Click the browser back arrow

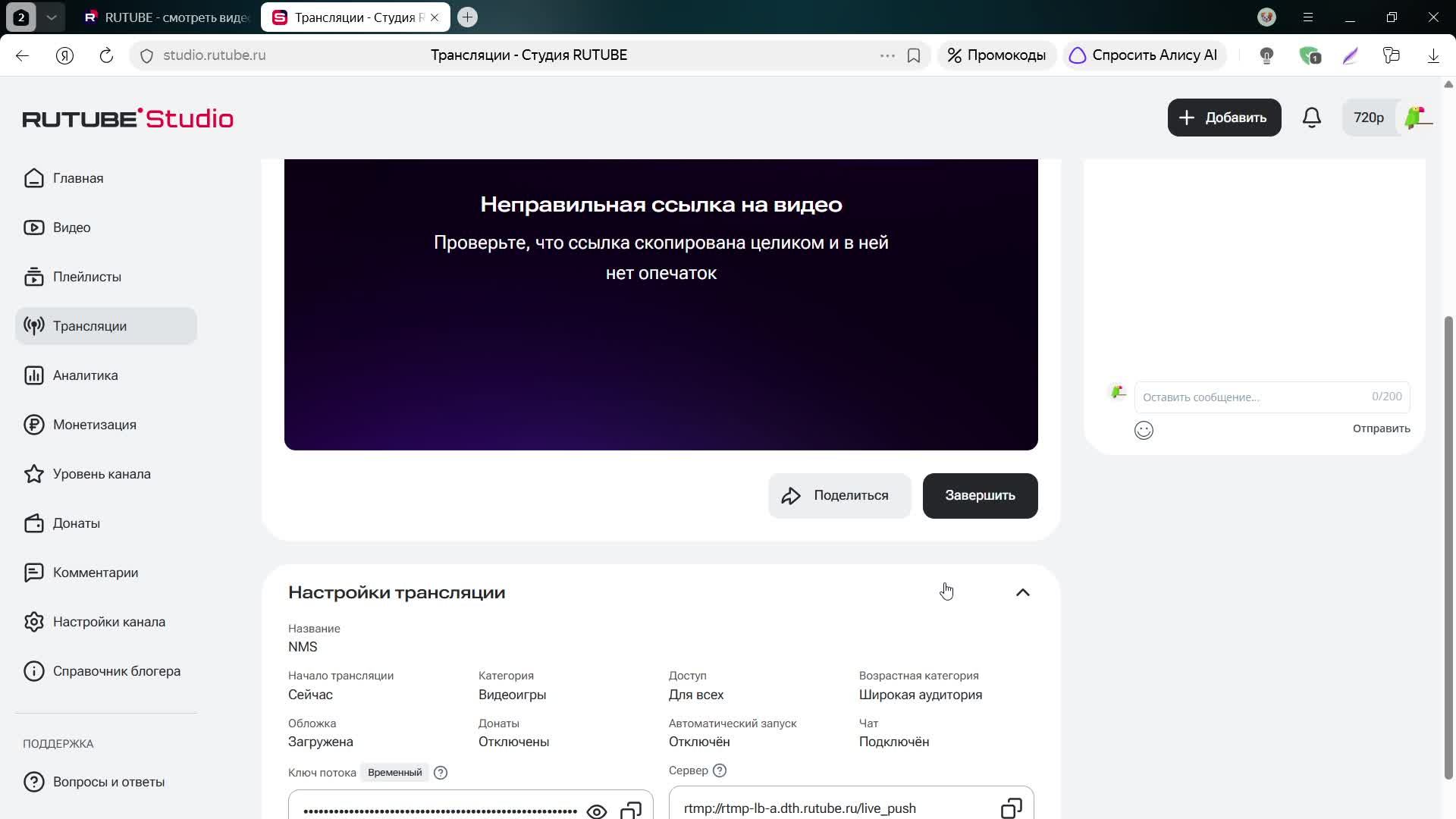[22, 55]
